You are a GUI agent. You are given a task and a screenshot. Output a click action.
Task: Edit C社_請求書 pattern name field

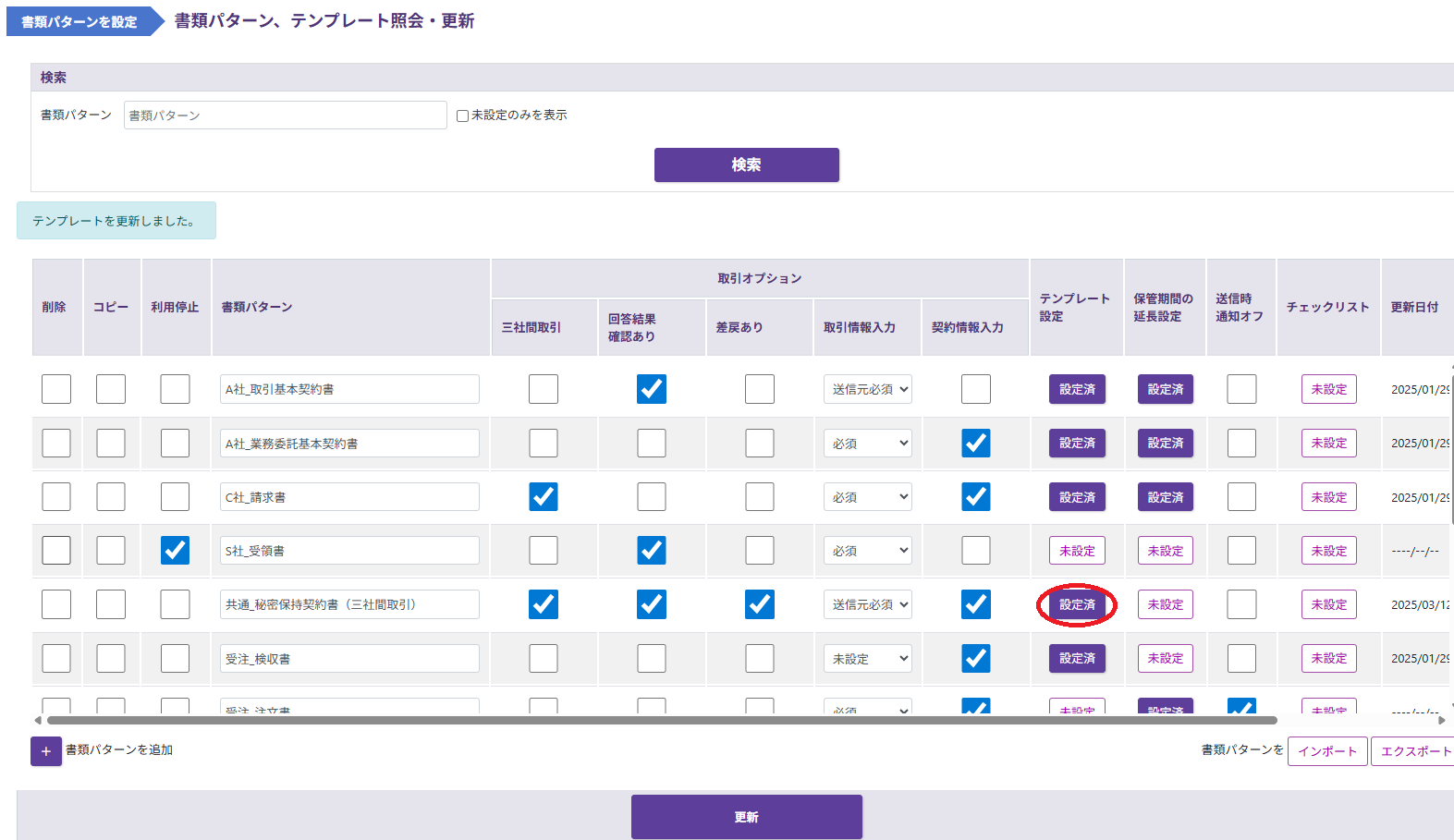[x=349, y=497]
